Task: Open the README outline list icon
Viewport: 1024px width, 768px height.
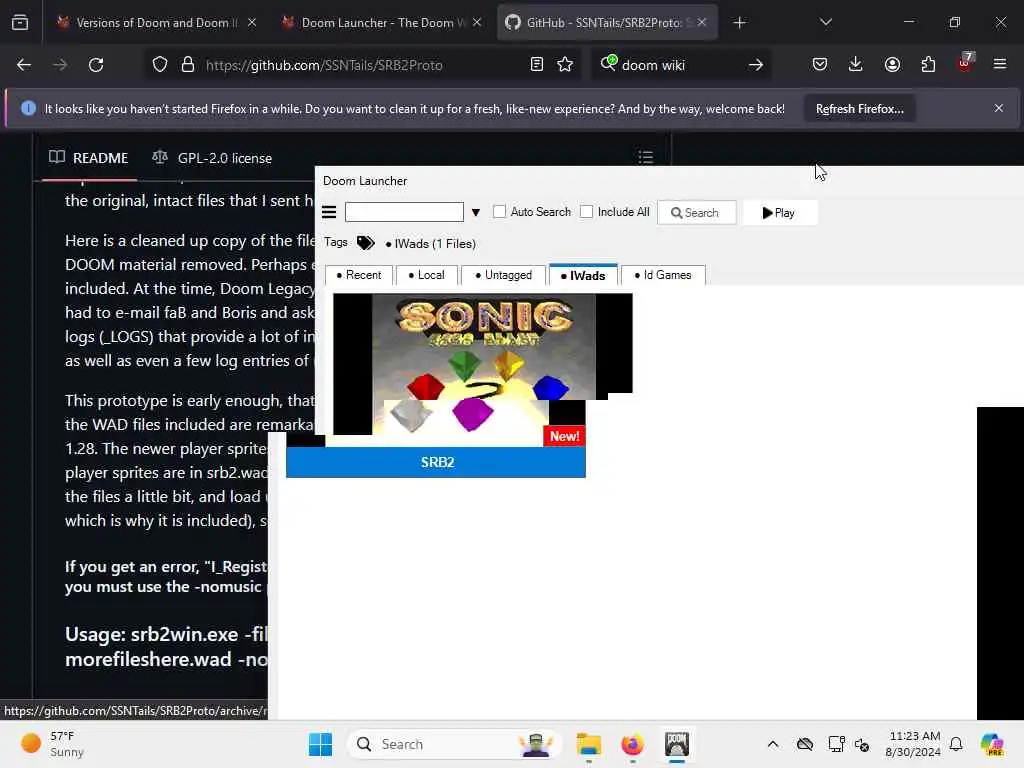Action: point(645,157)
